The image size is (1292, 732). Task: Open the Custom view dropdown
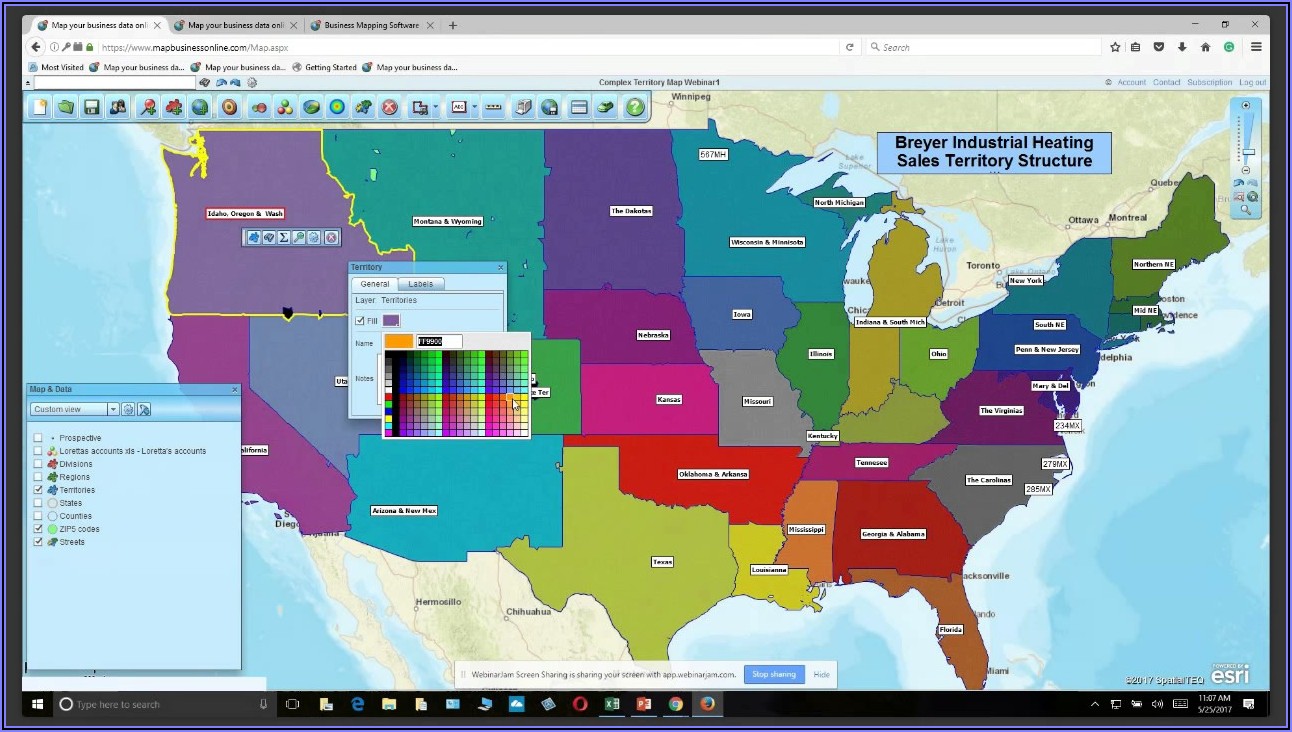[113, 409]
